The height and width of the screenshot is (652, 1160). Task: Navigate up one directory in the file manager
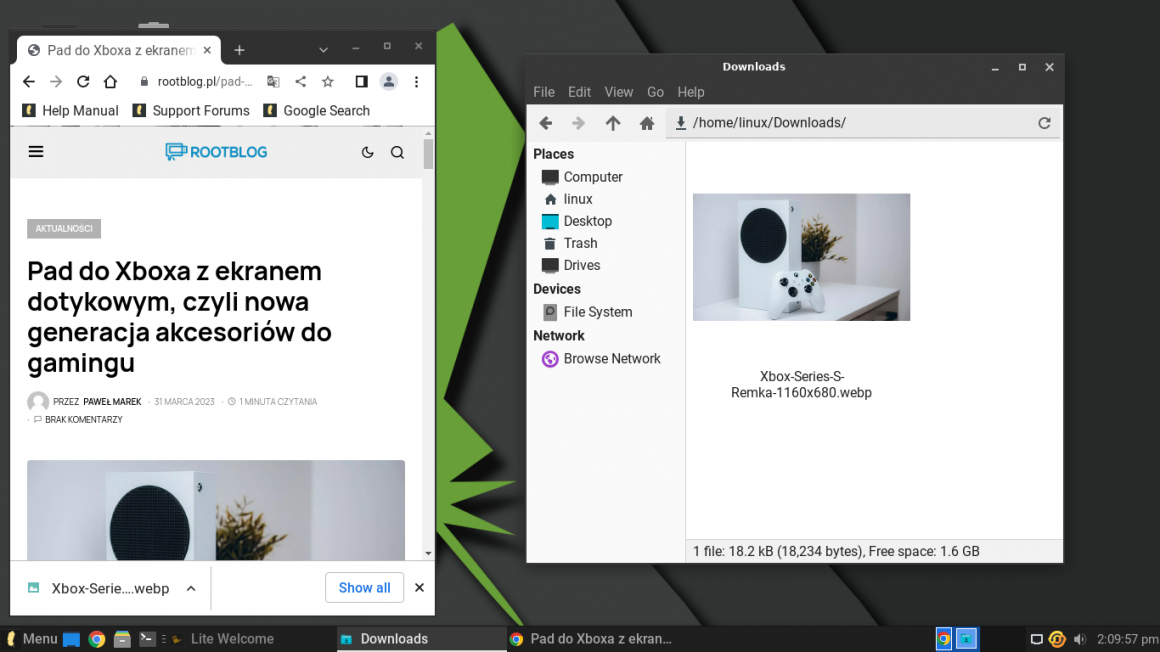613,122
